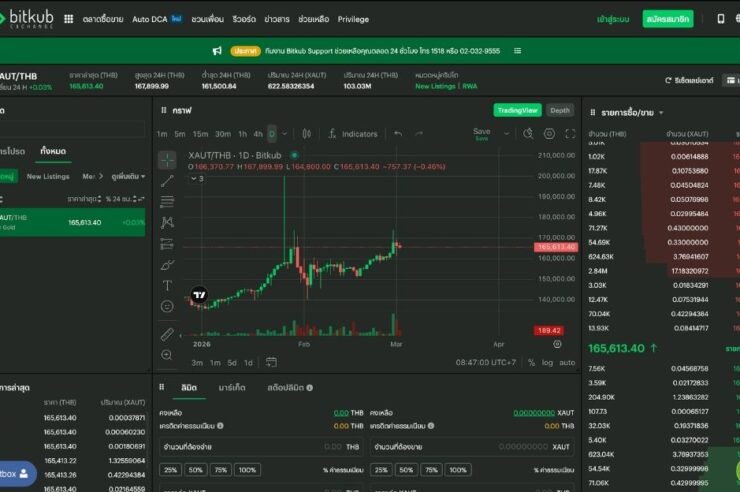The image size is (740, 492).
Task: Select the 1h timeframe
Action: point(243,134)
